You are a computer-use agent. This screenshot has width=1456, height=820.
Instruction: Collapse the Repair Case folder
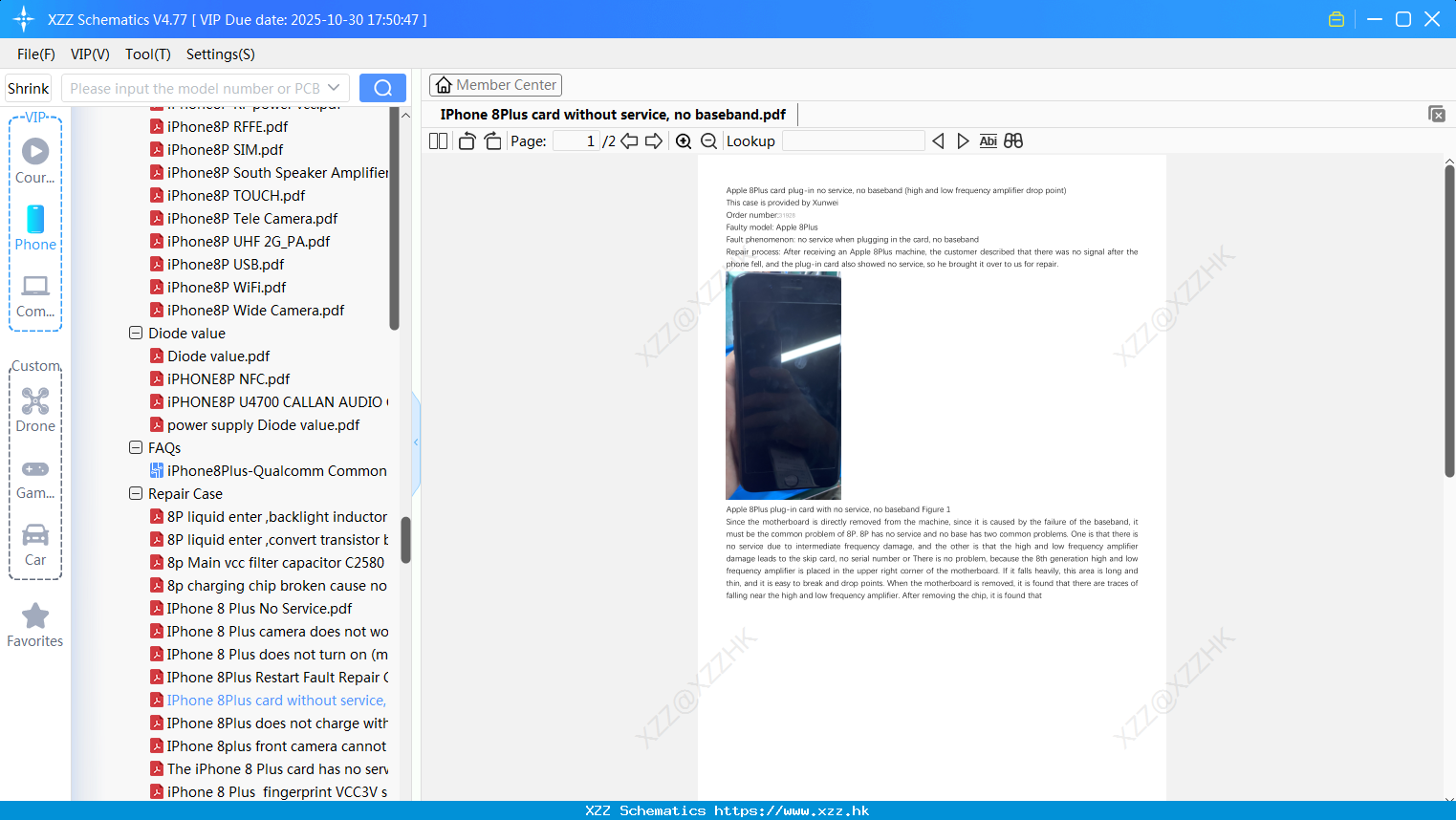click(x=136, y=493)
